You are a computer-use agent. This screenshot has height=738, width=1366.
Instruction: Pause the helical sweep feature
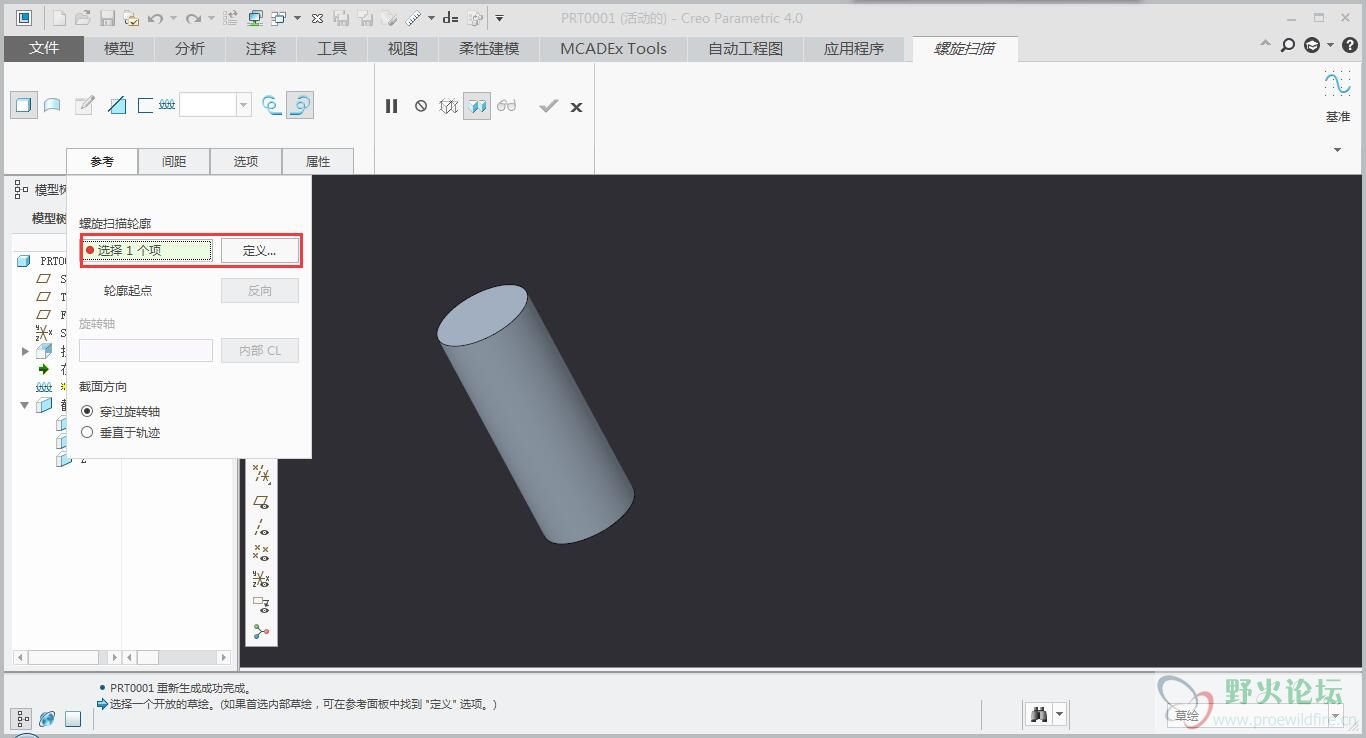point(392,106)
